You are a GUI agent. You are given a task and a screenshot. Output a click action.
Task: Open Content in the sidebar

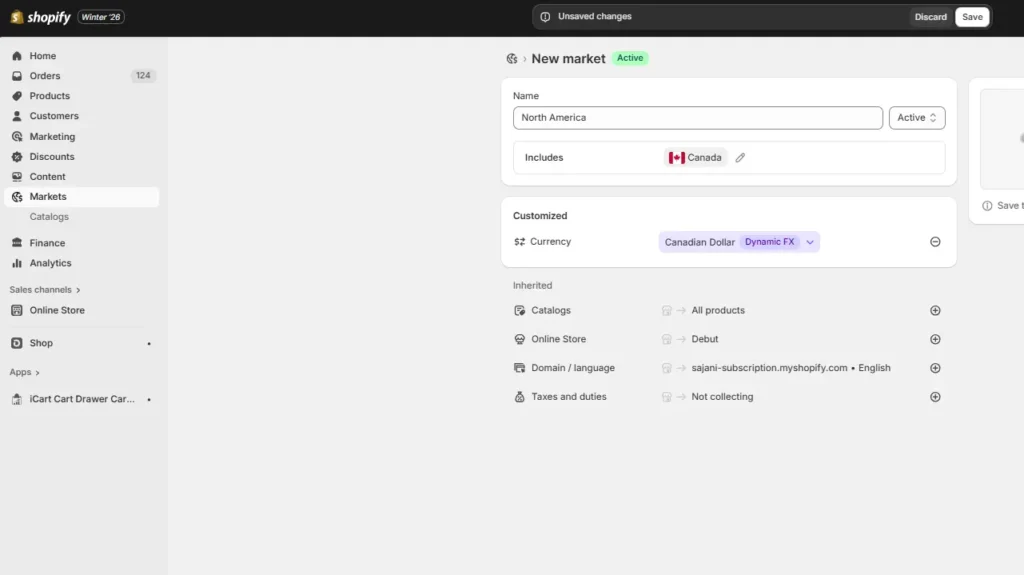coord(47,176)
